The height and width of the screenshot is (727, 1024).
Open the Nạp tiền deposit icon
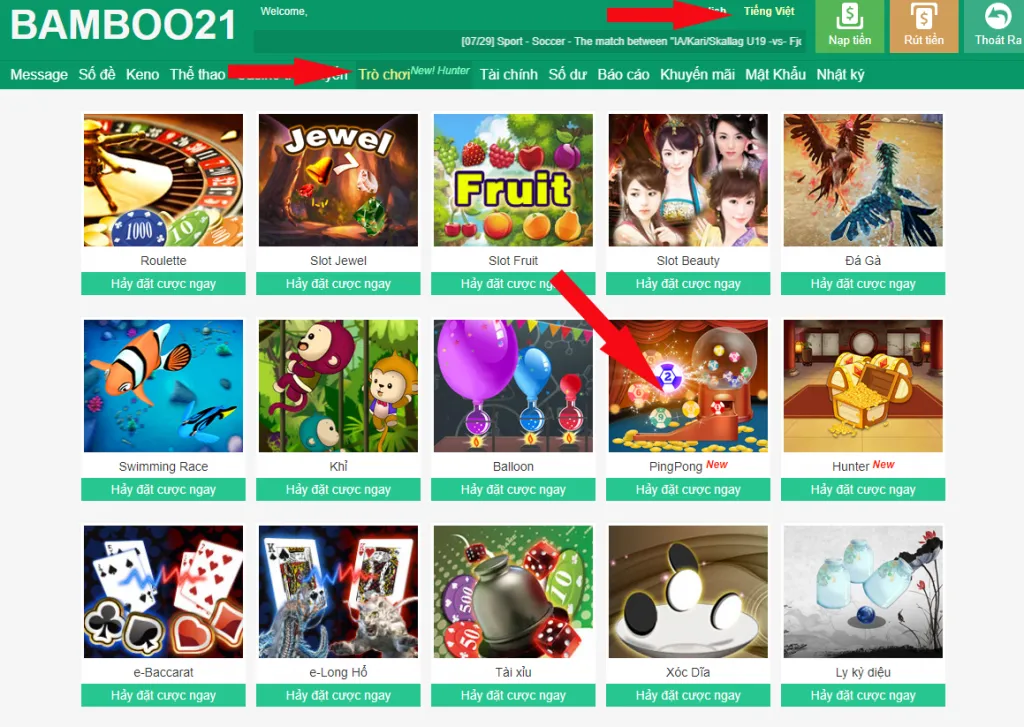point(849,26)
